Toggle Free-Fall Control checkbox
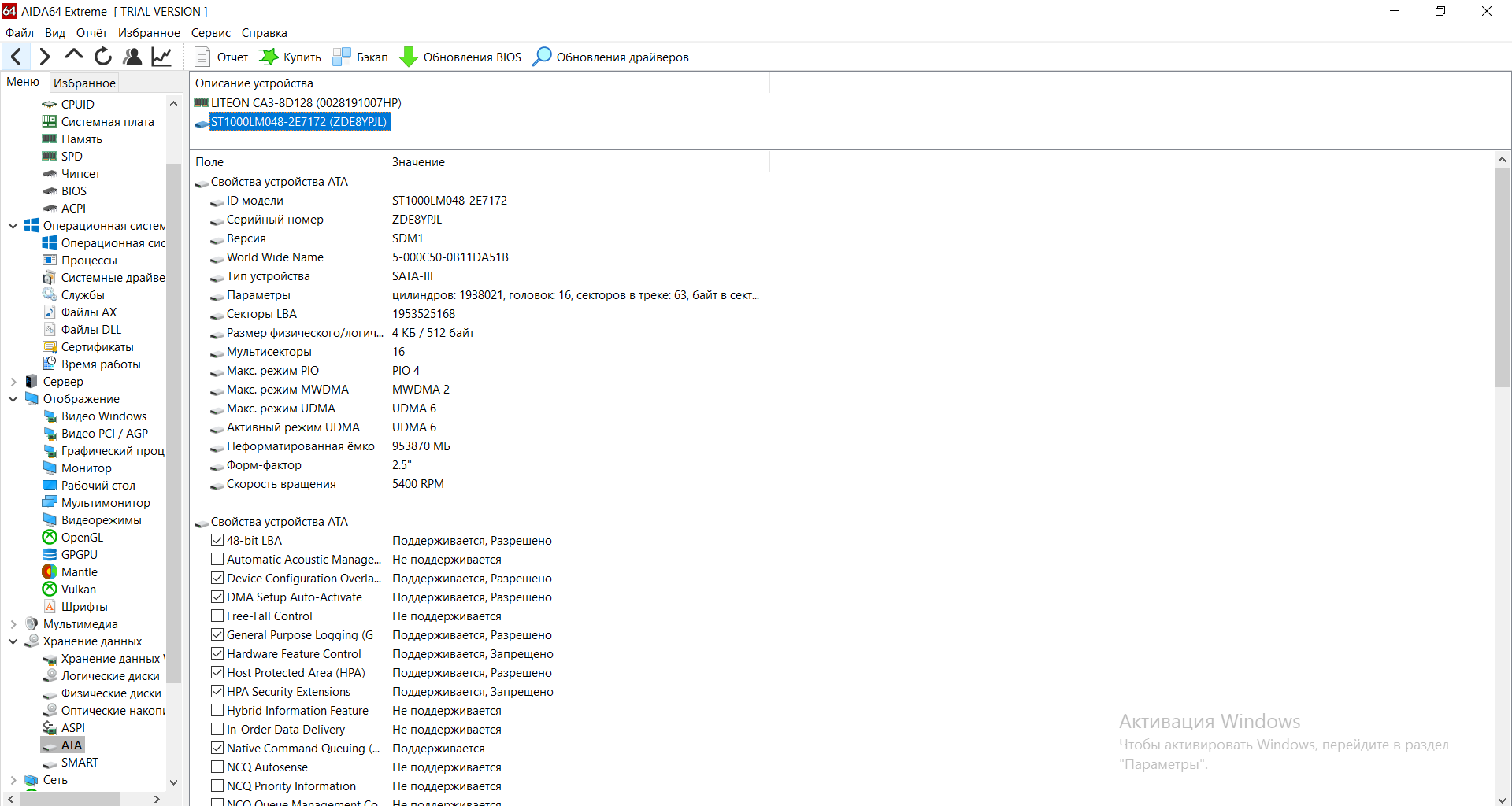Screen dimensions: 1512x806 click(x=217, y=616)
